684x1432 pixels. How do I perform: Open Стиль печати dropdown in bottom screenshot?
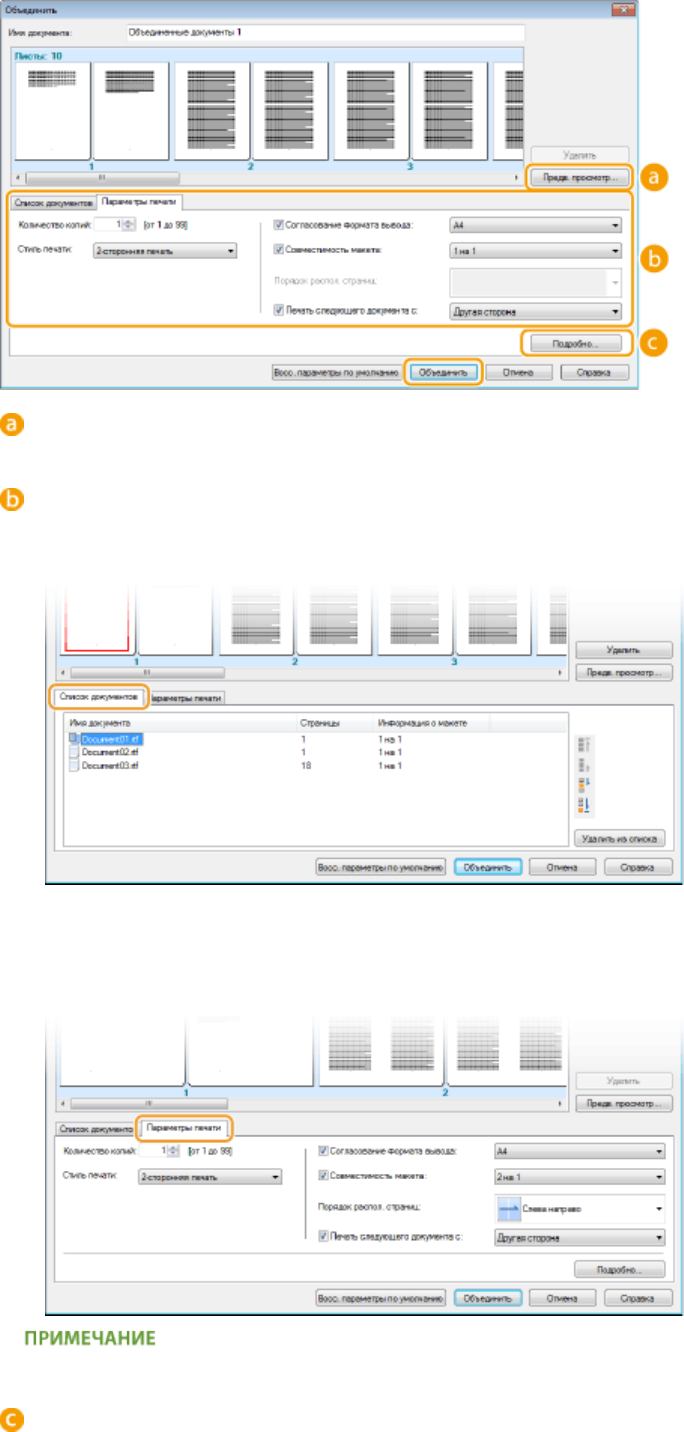click(x=210, y=1177)
